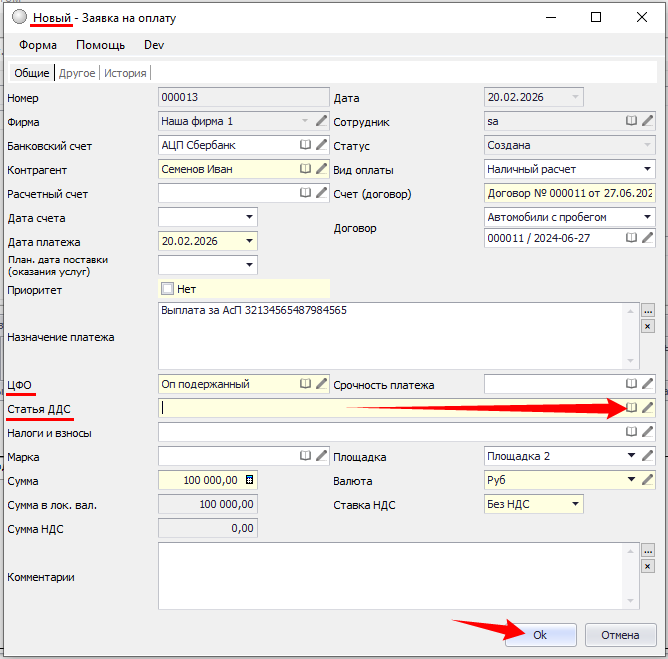
Task: Switch to the История tab
Action: [x=126, y=73]
